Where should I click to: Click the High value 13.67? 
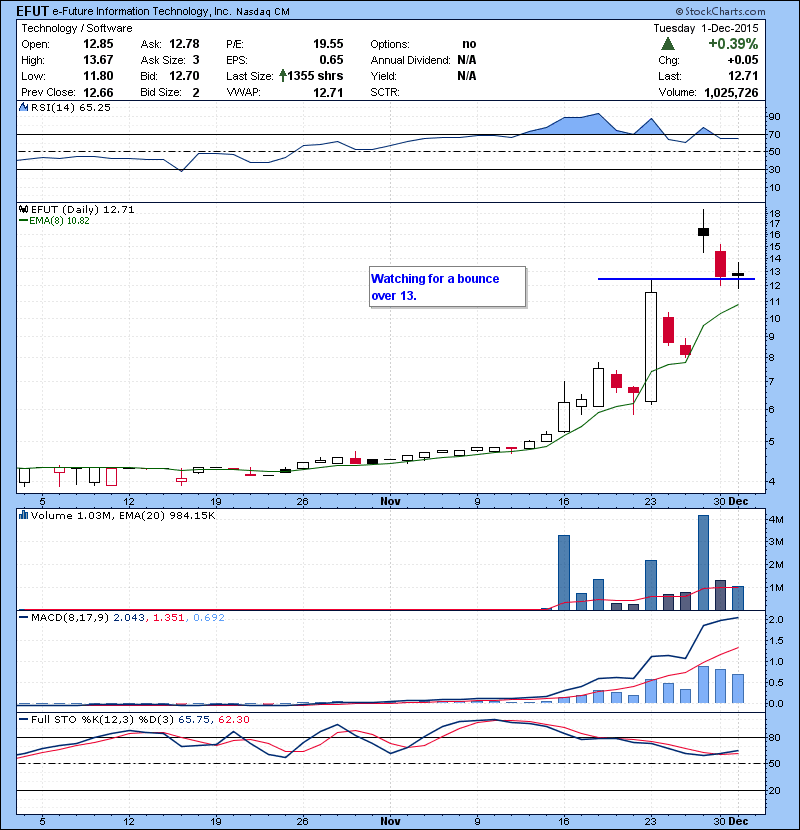[98, 60]
